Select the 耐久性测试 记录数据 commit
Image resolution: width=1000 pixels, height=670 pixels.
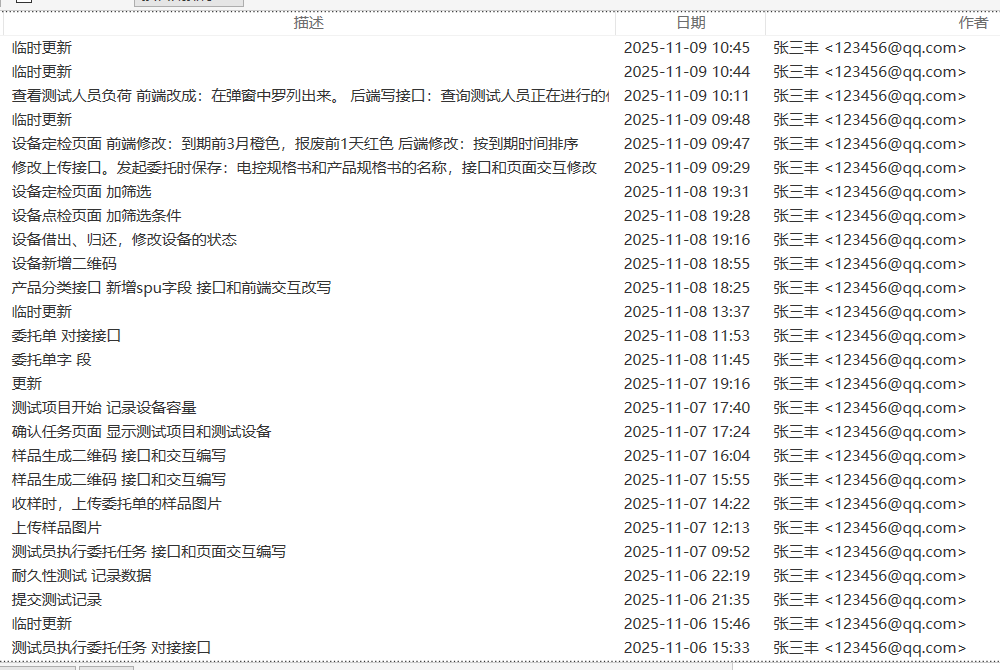(x=82, y=576)
